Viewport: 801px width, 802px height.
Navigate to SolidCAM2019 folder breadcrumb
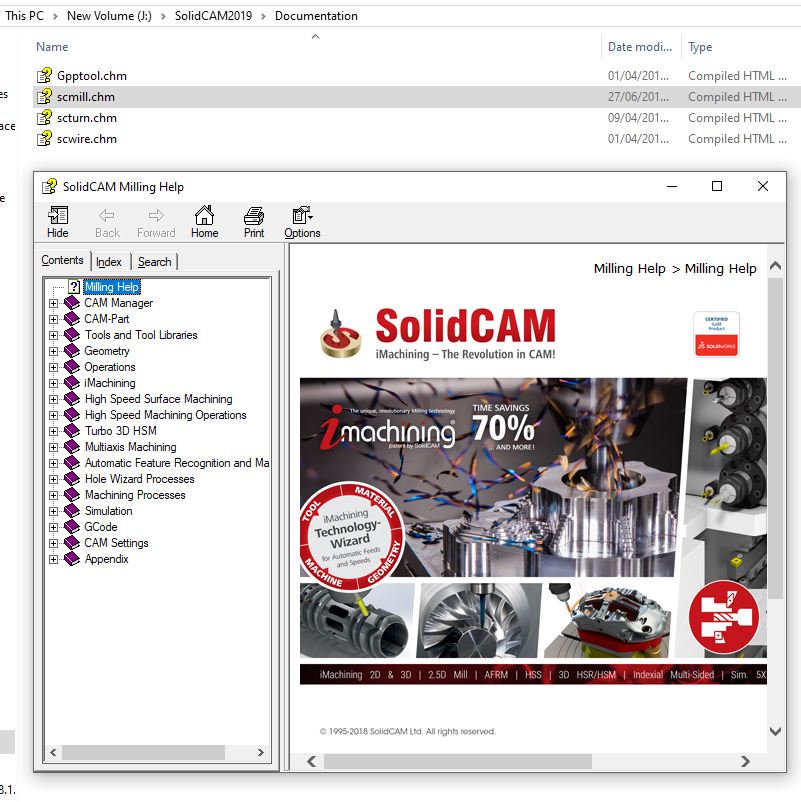point(213,16)
